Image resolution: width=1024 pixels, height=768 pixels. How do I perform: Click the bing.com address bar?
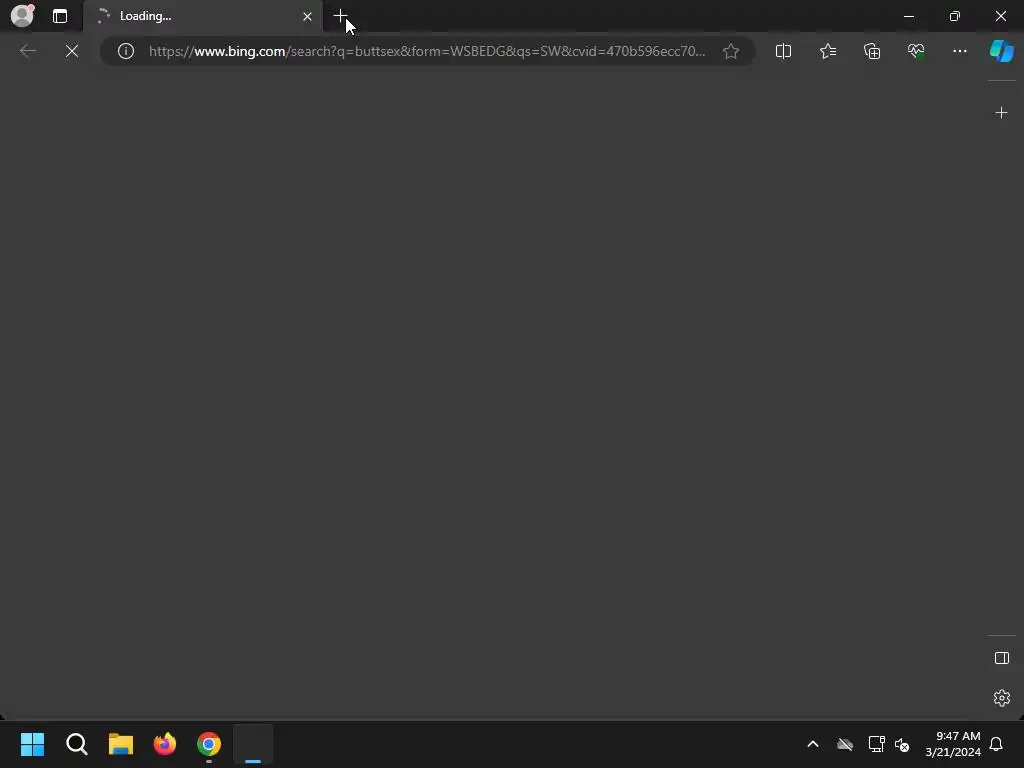pyautogui.click(x=426, y=51)
